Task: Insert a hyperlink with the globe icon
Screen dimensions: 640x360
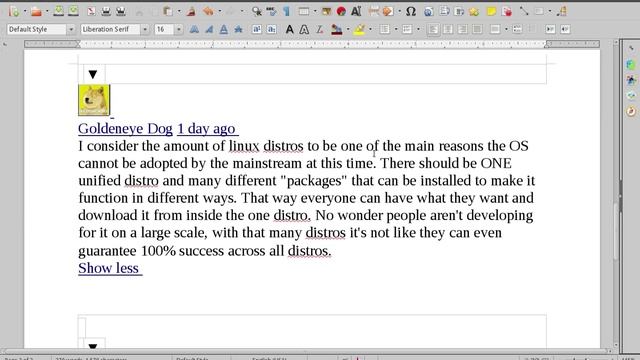Action: click(x=429, y=11)
